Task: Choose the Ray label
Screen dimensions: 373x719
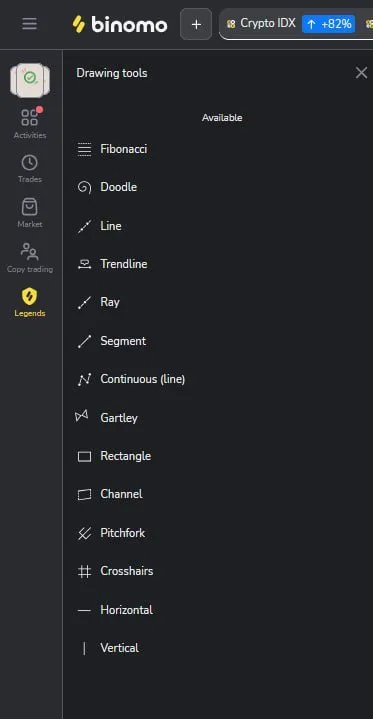Action: pyautogui.click(x=110, y=302)
